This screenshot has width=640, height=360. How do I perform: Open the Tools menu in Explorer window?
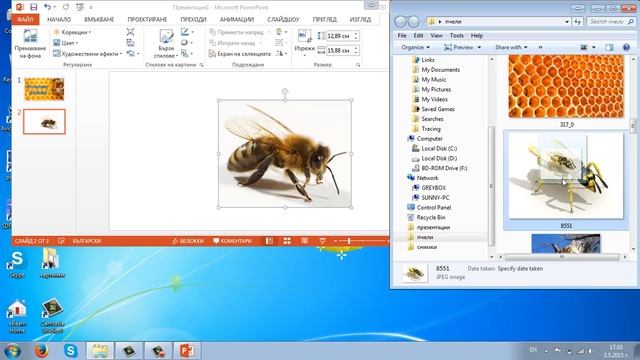tap(457, 36)
